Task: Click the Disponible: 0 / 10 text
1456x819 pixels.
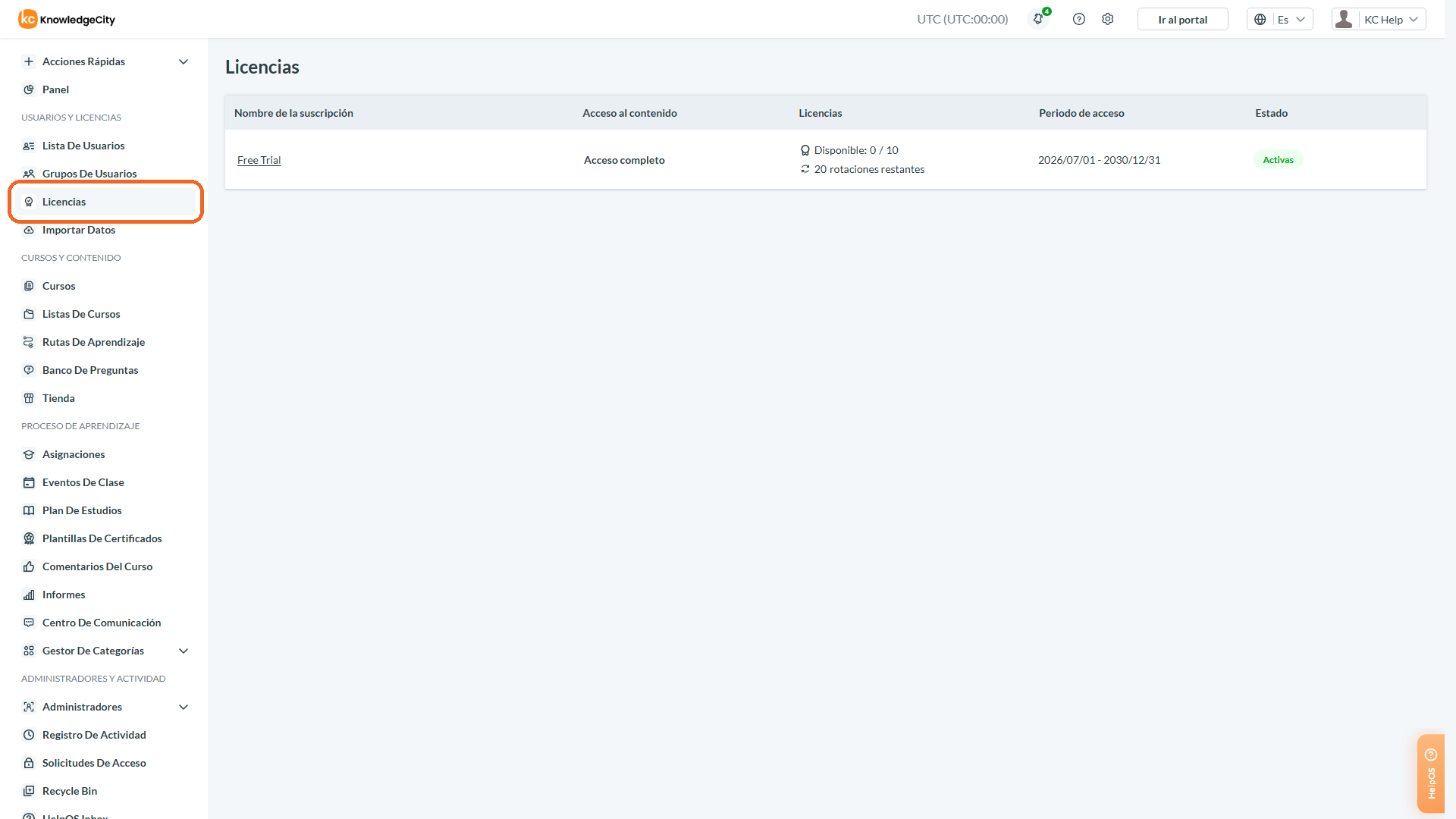Action: [856, 150]
